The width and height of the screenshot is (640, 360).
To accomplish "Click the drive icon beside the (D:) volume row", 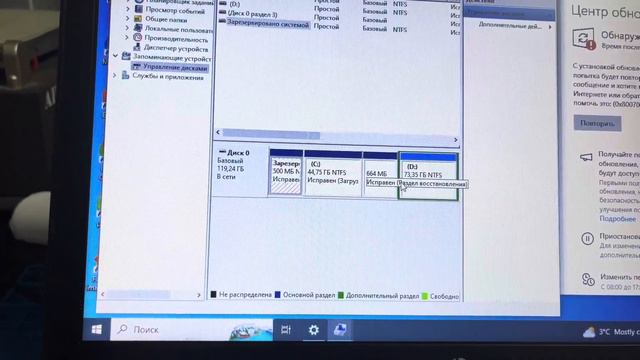I will click(223, 3).
